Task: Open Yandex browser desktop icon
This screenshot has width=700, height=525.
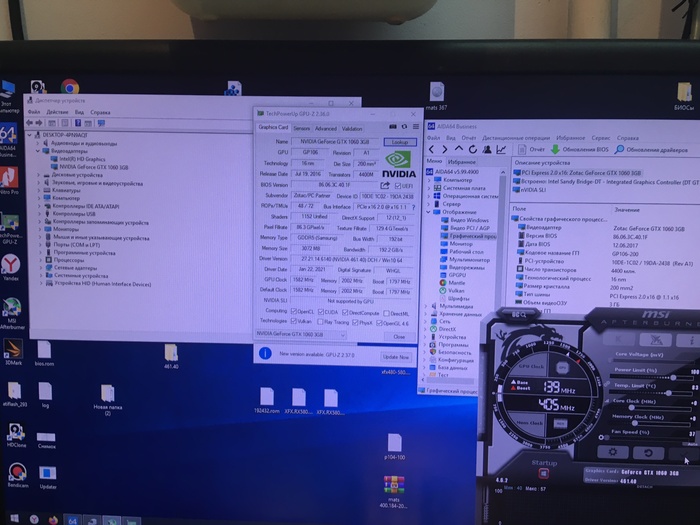Action: point(10,267)
